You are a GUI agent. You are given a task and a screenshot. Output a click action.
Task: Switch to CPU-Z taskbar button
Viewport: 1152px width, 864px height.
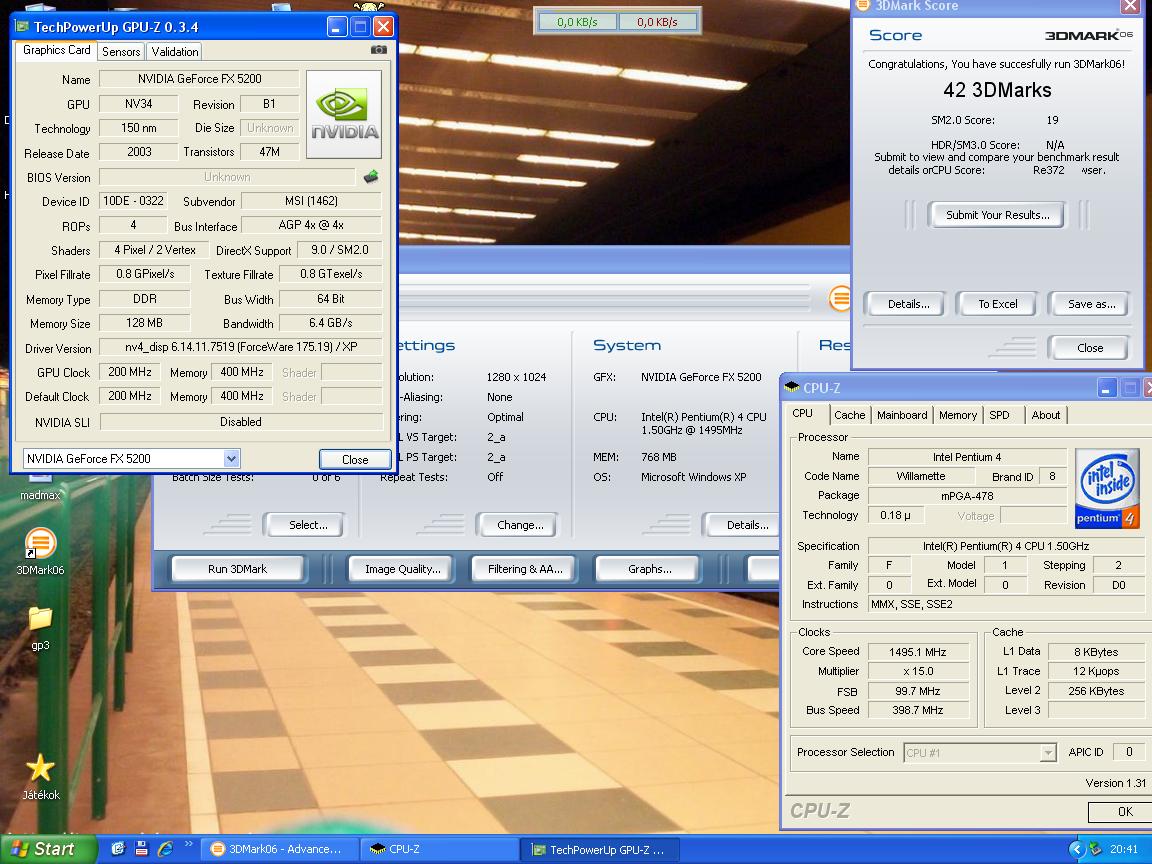pyautogui.click(x=439, y=849)
